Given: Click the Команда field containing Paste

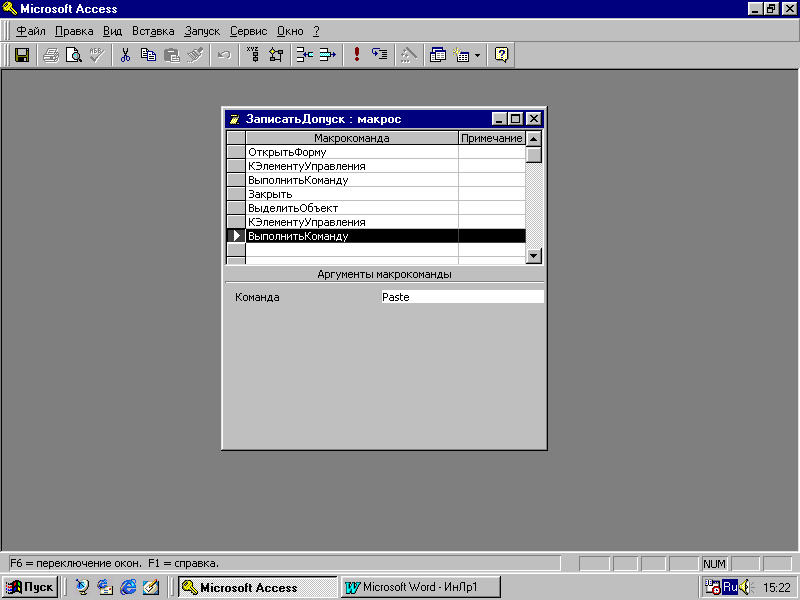Looking at the screenshot, I should point(462,297).
